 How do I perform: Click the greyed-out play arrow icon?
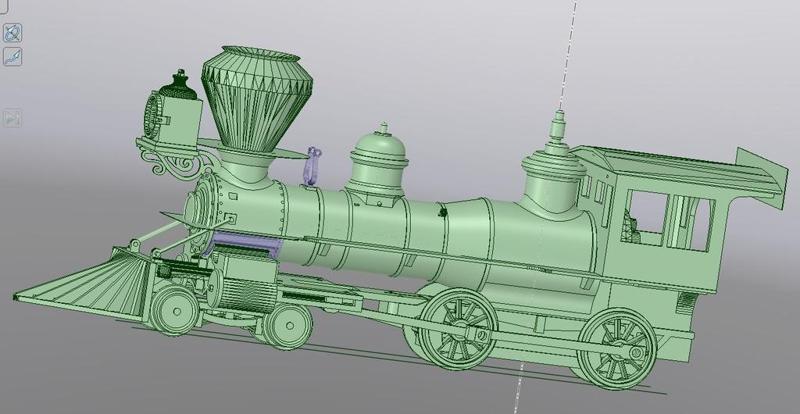[x=12, y=118]
